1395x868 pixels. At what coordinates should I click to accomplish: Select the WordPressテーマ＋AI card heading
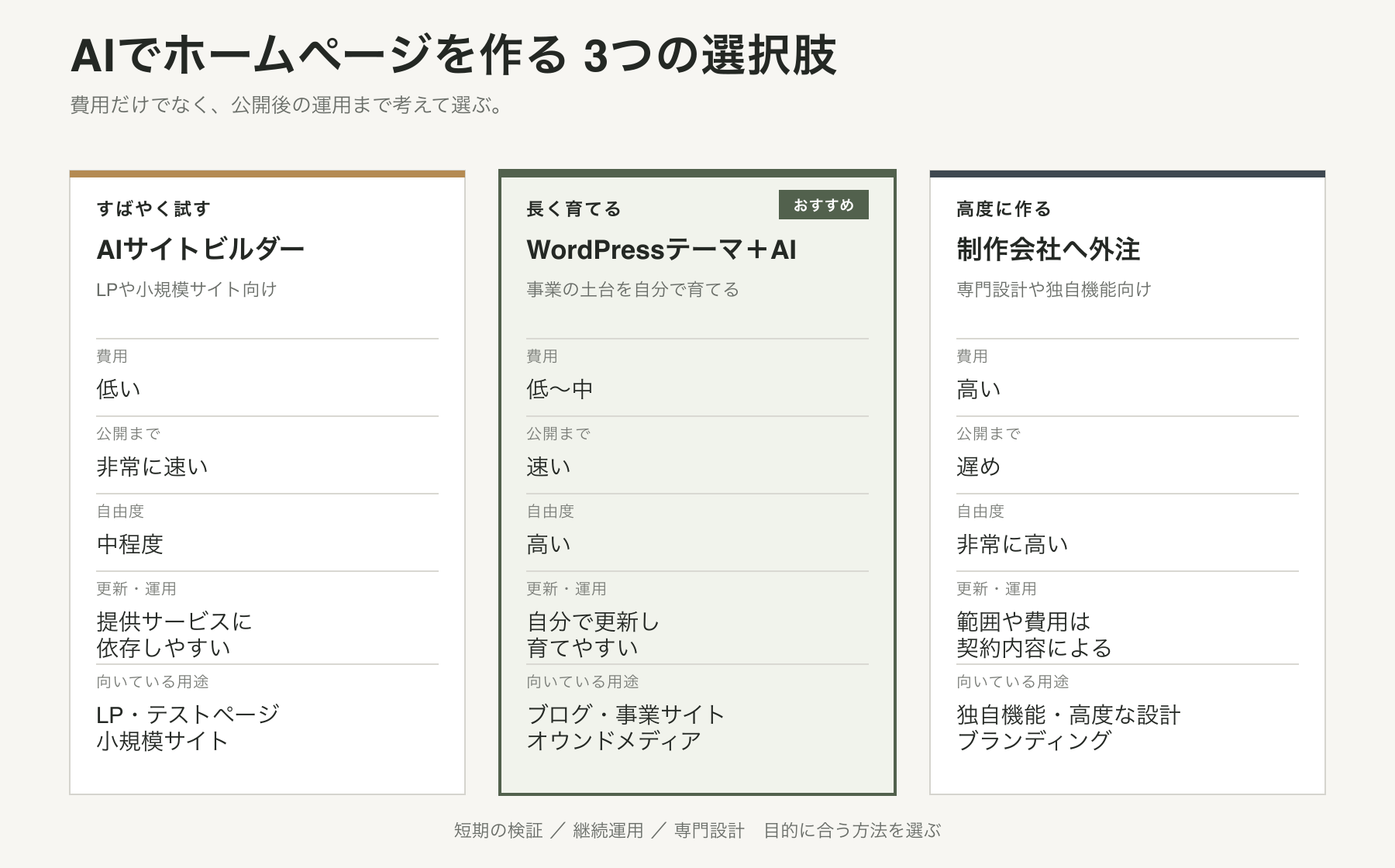pyautogui.click(x=661, y=250)
